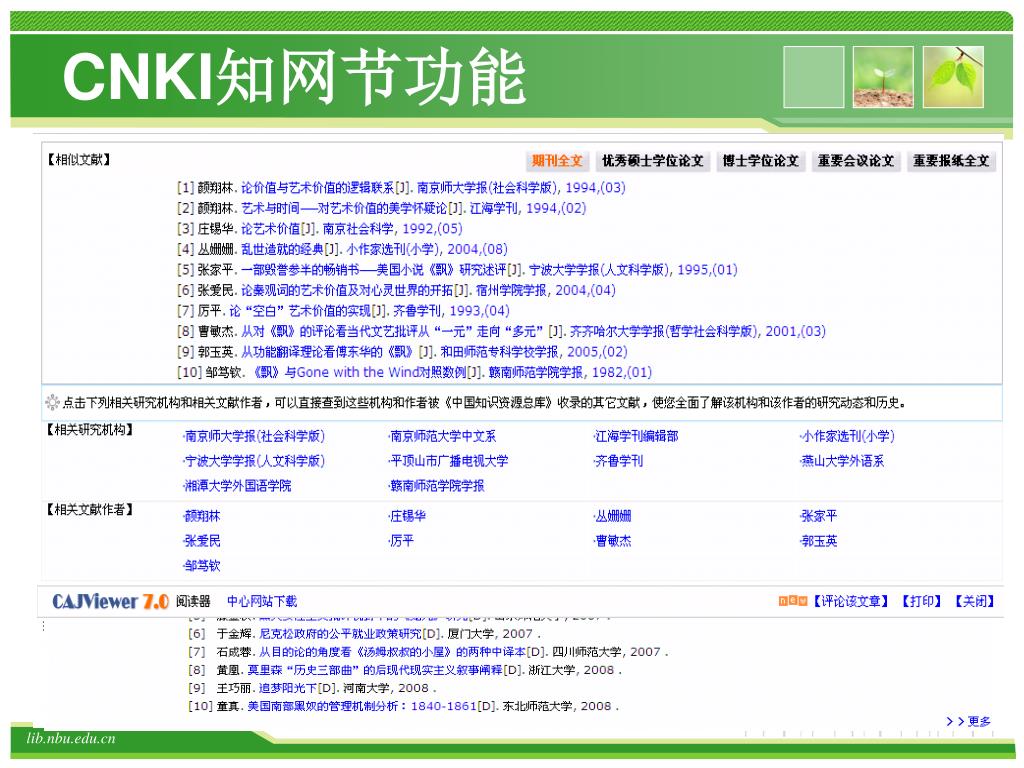Image resolution: width=1024 pixels, height=768 pixels.
Task: Select the 期刊全文 tab
Action: click(x=556, y=161)
